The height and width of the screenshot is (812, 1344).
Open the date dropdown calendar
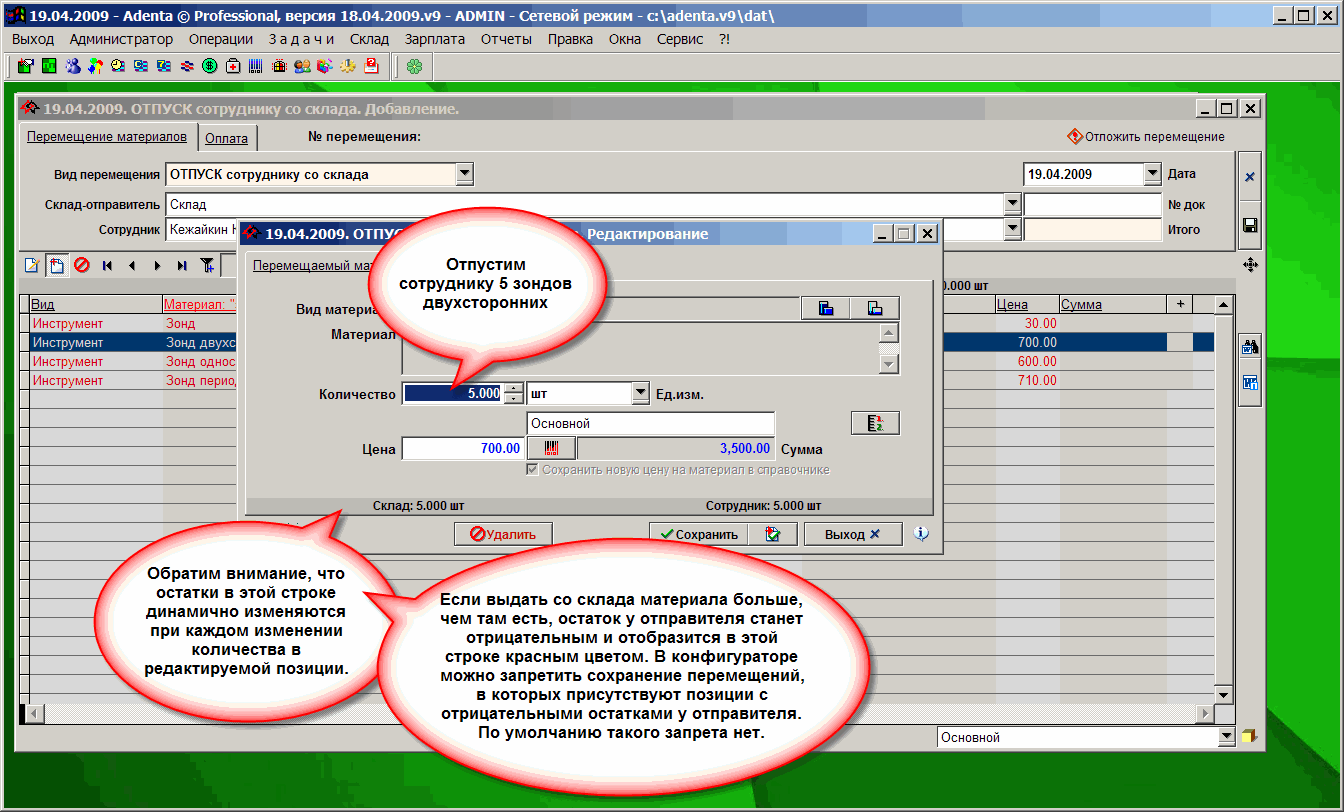point(1152,174)
